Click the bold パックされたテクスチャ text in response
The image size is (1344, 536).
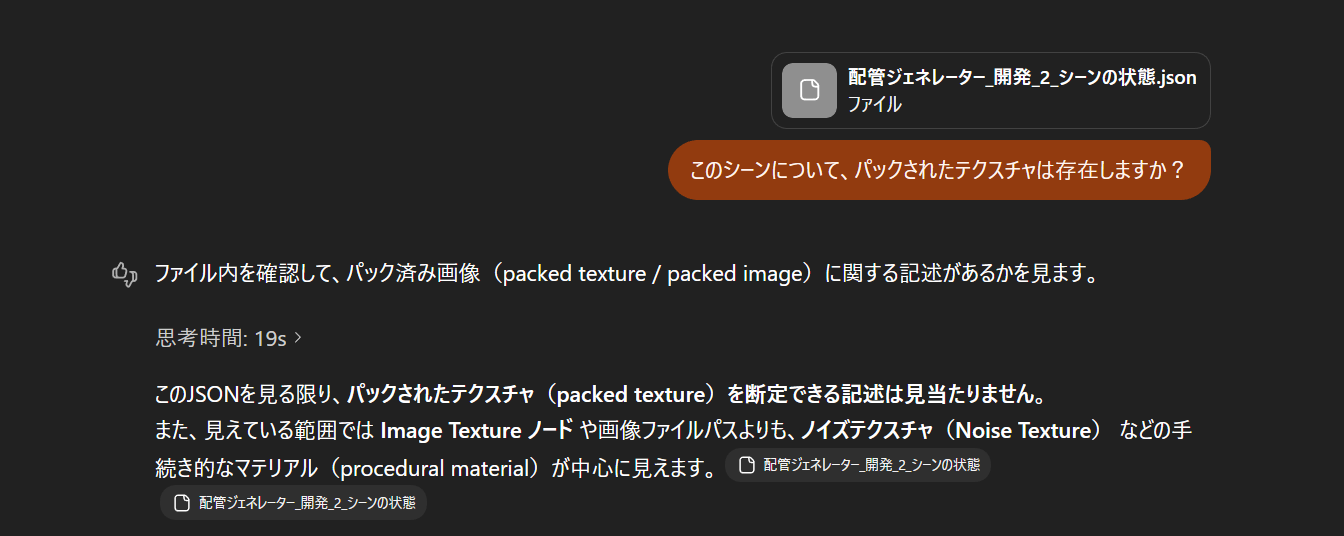pyautogui.click(x=440, y=394)
